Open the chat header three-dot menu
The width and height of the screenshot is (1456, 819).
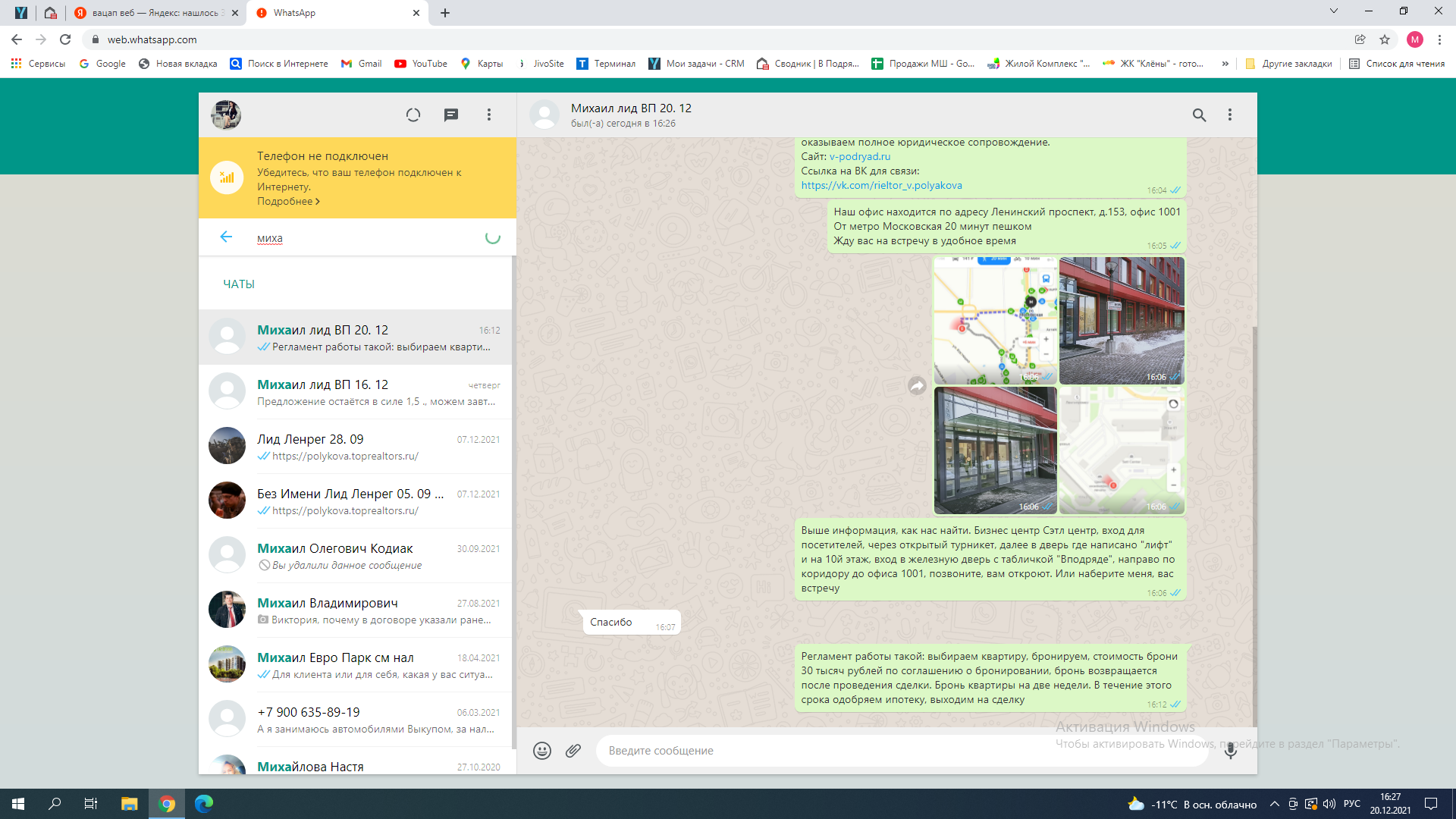[x=1230, y=115]
